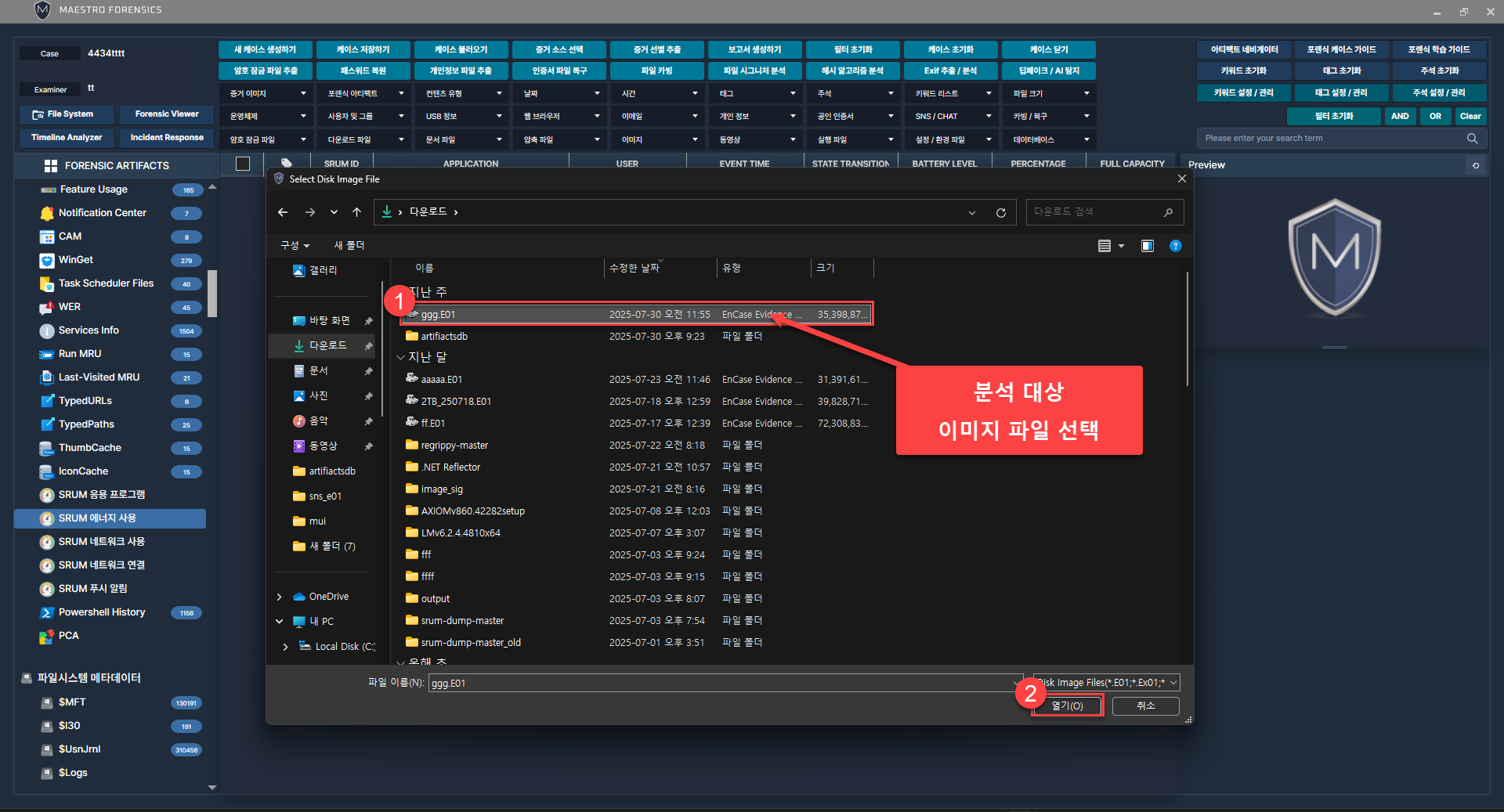Refresh the Downloads folder listing
Viewport: 1504px width, 812px height.
click(x=1000, y=212)
